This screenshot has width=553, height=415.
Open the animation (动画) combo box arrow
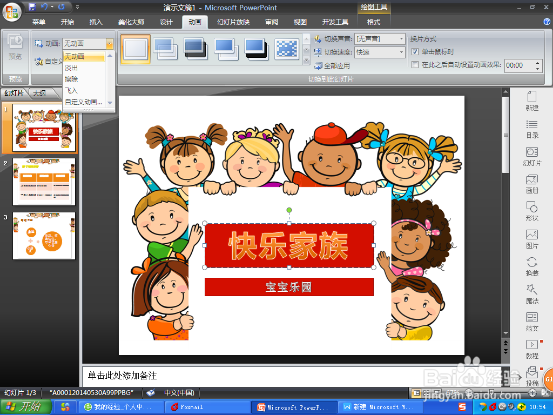tap(110, 43)
